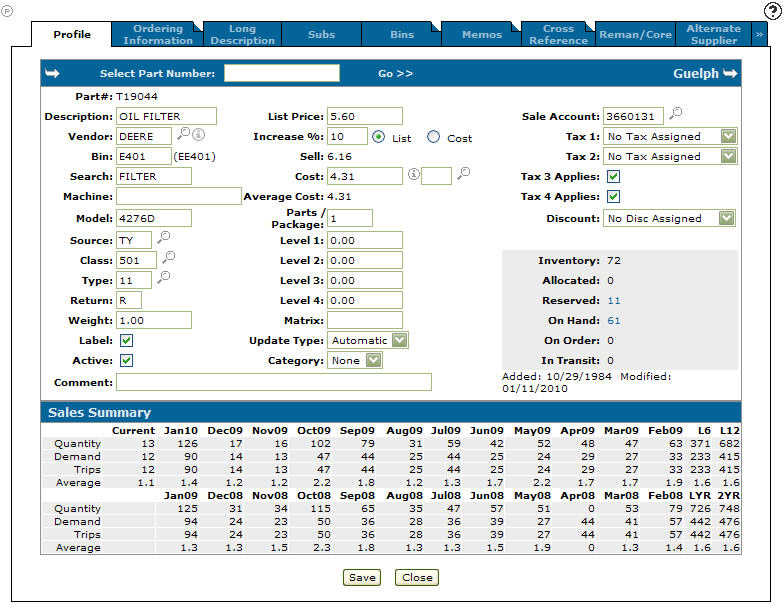
Task: Select the Cost radio button
Action: click(x=433, y=137)
